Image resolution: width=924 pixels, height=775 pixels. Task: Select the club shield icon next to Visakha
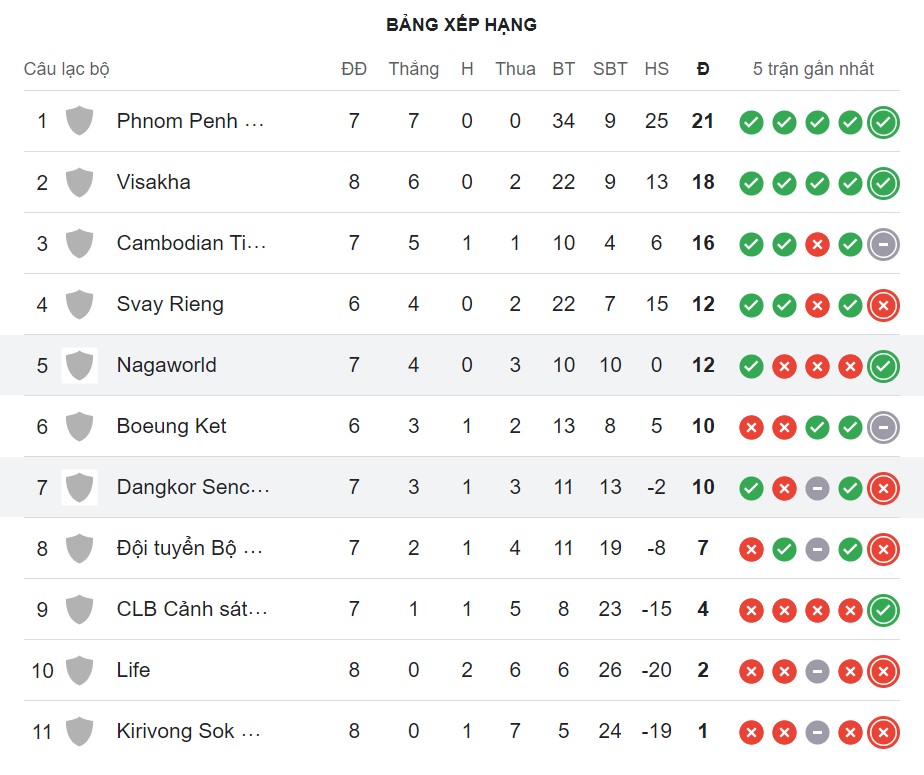click(x=79, y=182)
